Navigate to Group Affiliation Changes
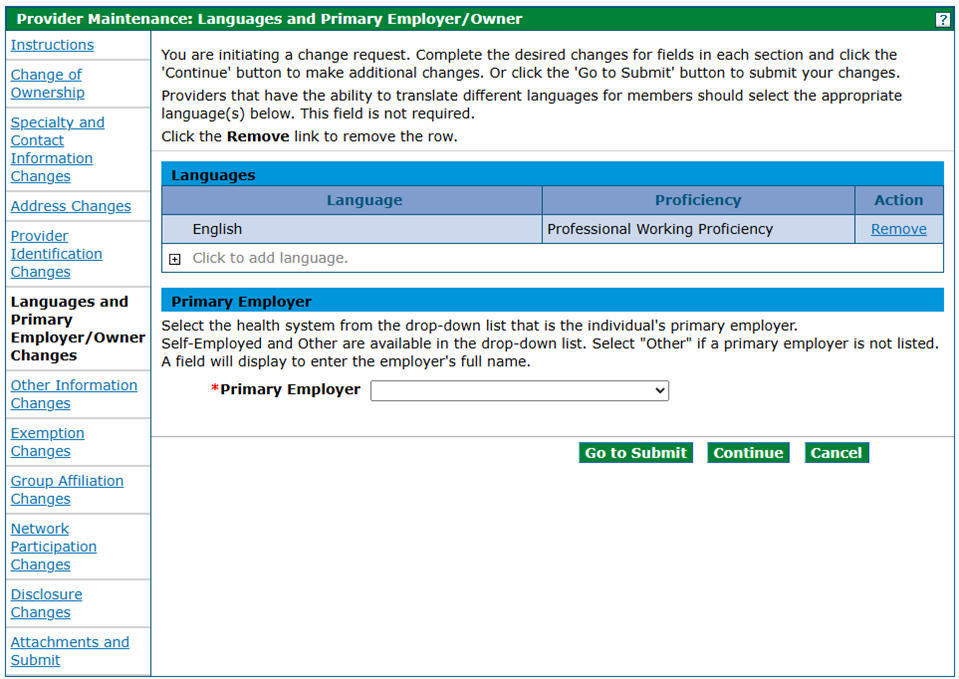The height and width of the screenshot is (679, 959). coord(67,490)
